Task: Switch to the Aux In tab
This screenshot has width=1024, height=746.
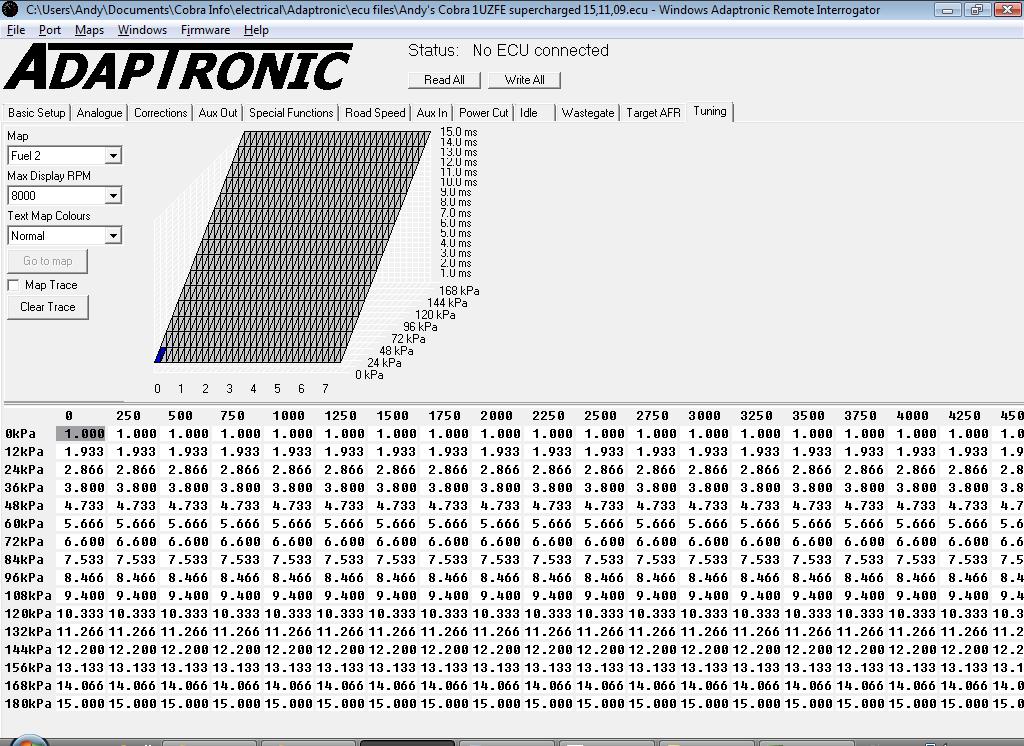Action: click(432, 112)
